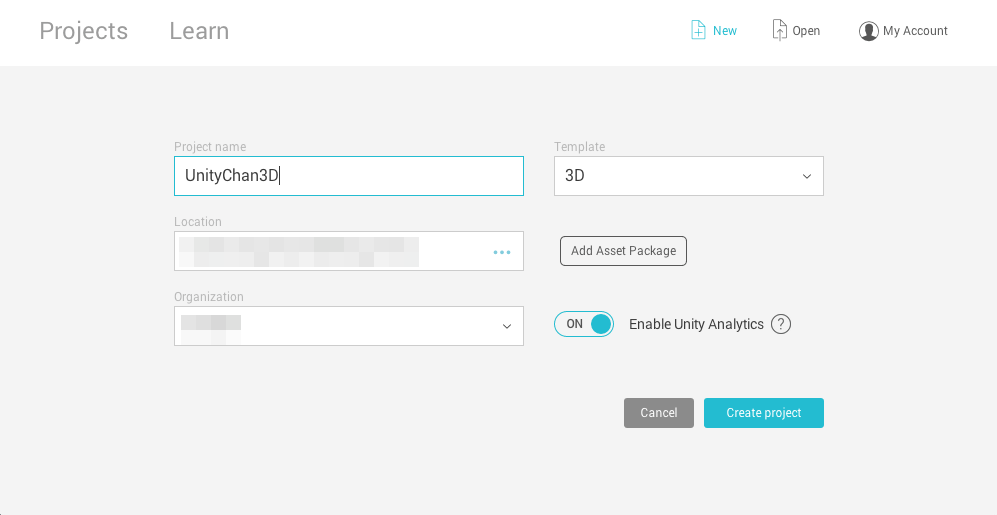Open the Template dropdown showing 3D
This screenshot has height=515, width=997.
pos(680,176)
